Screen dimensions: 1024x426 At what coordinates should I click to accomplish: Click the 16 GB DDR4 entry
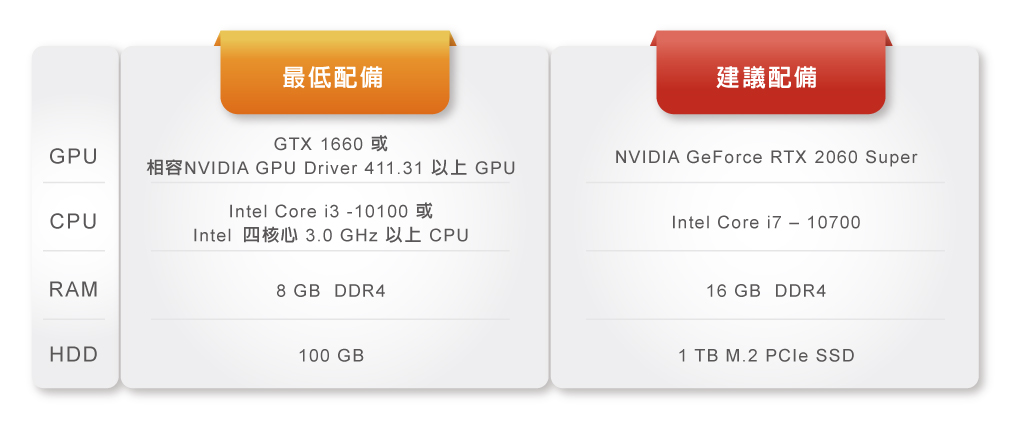pos(766,291)
